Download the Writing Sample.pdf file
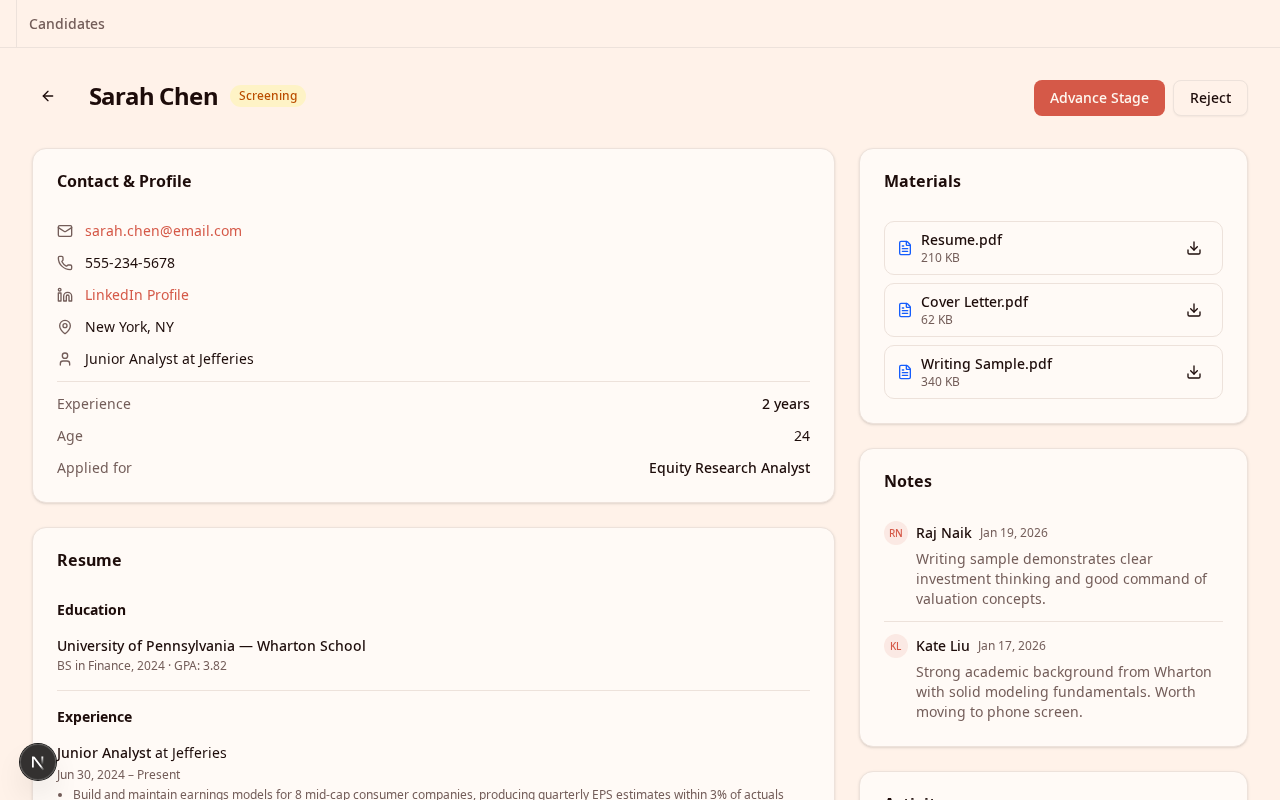This screenshot has height=800, width=1280. coord(1193,372)
